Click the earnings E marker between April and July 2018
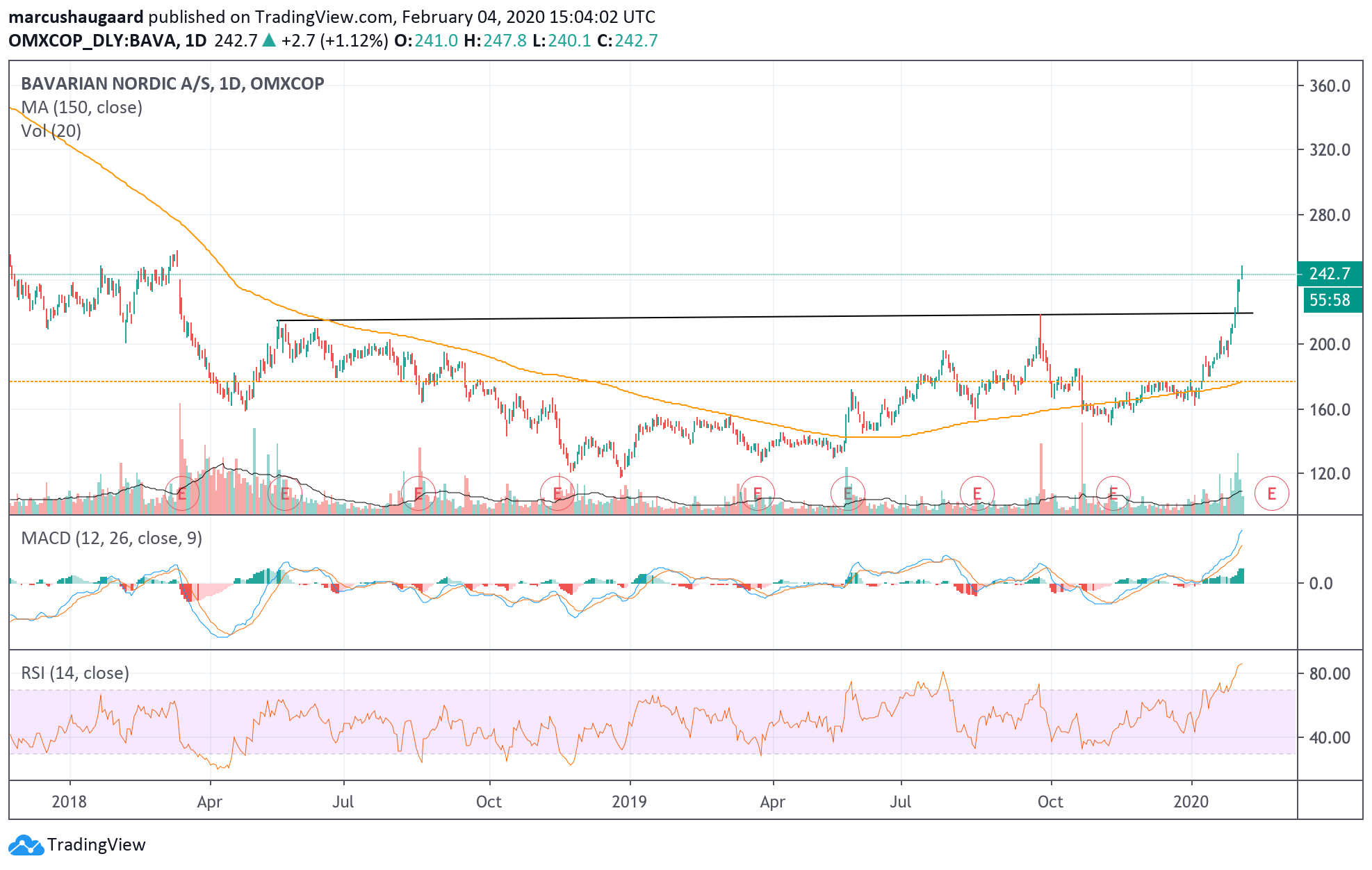1372x870 pixels. 285,494
